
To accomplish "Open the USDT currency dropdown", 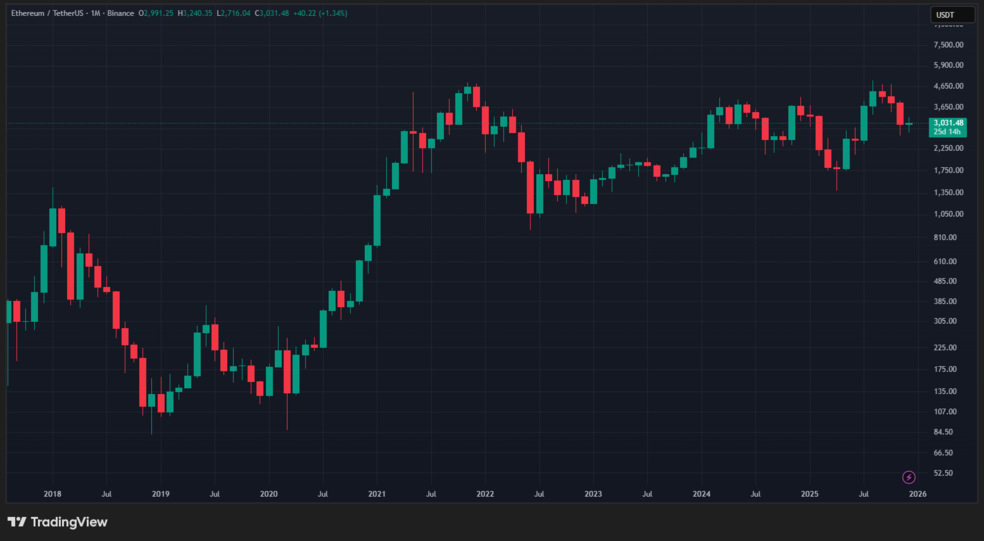I will [x=951, y=14].
